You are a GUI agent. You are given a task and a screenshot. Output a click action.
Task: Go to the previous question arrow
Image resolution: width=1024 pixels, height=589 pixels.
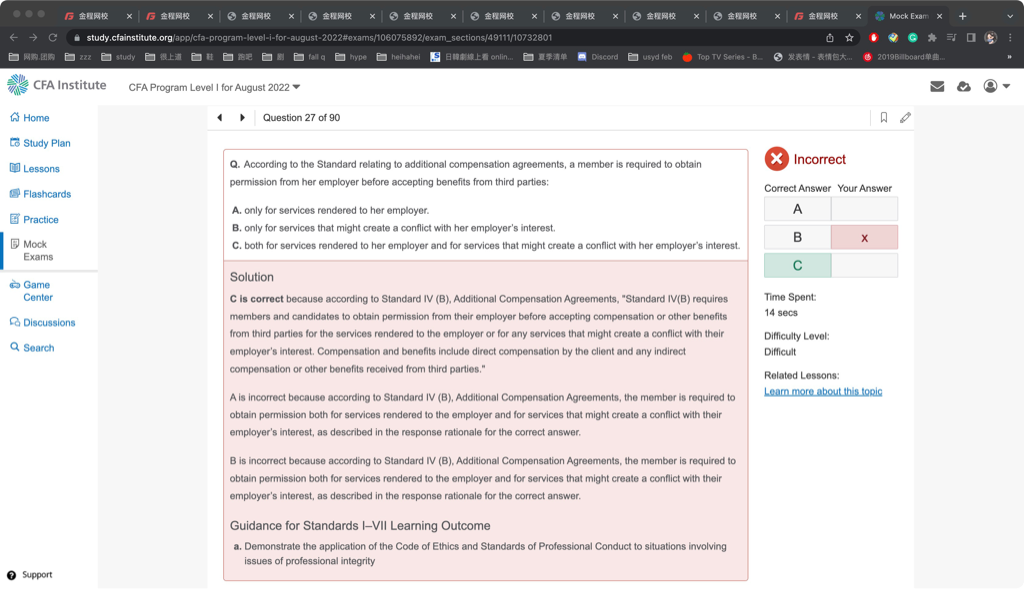[219, 118]
